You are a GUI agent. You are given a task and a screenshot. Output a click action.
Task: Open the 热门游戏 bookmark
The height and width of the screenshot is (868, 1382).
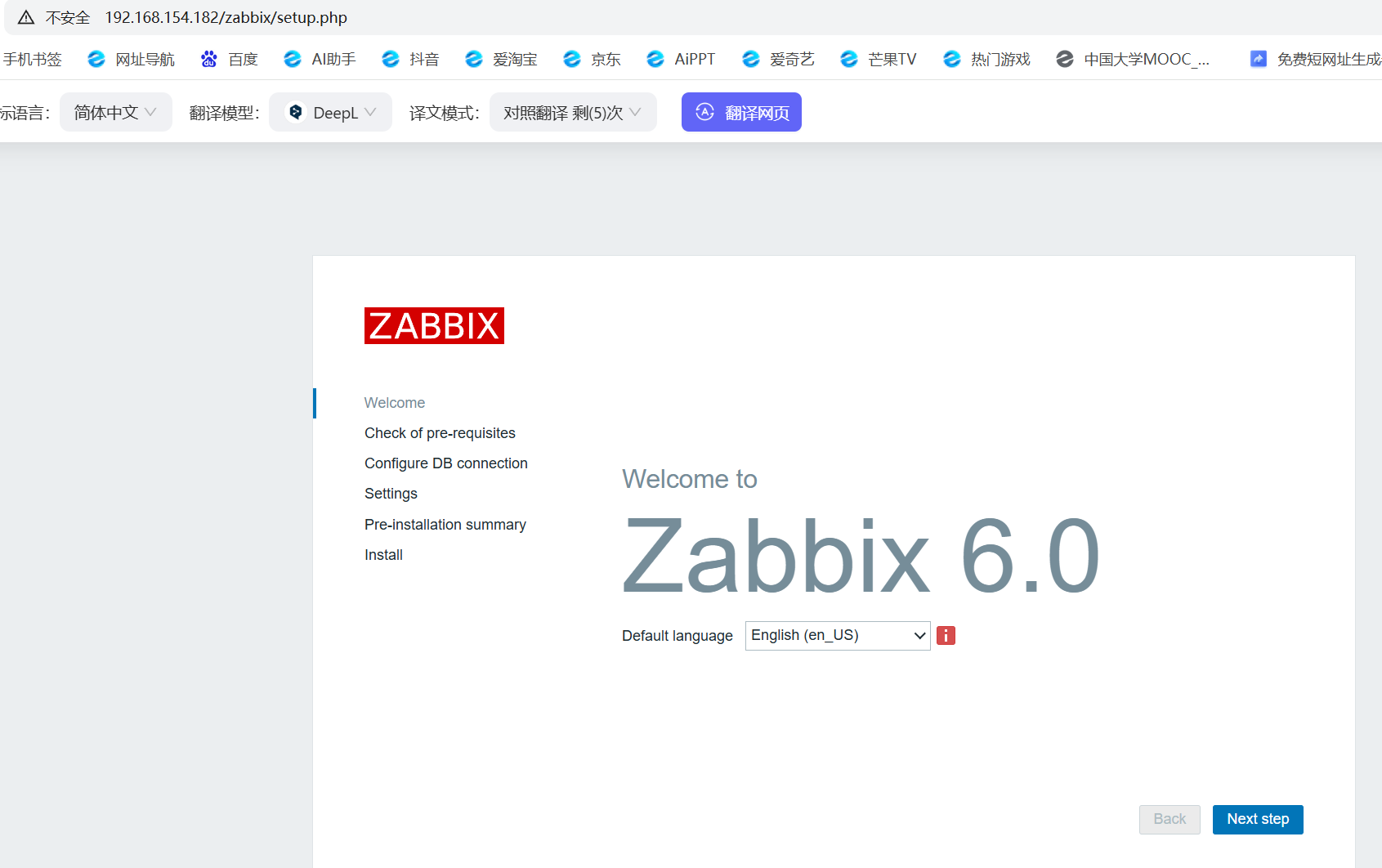(x=1000, y=59)
